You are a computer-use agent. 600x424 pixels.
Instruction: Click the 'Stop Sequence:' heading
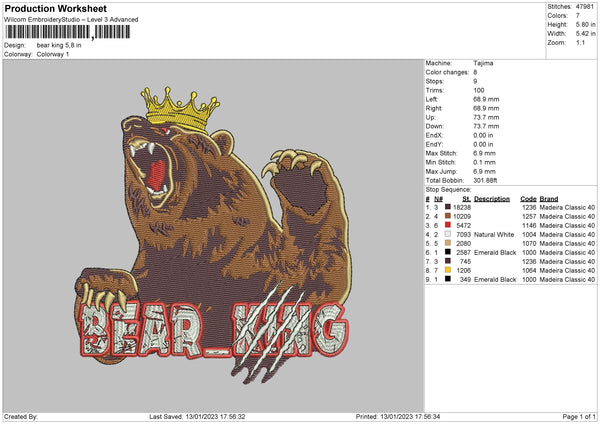tap(448, 190)
